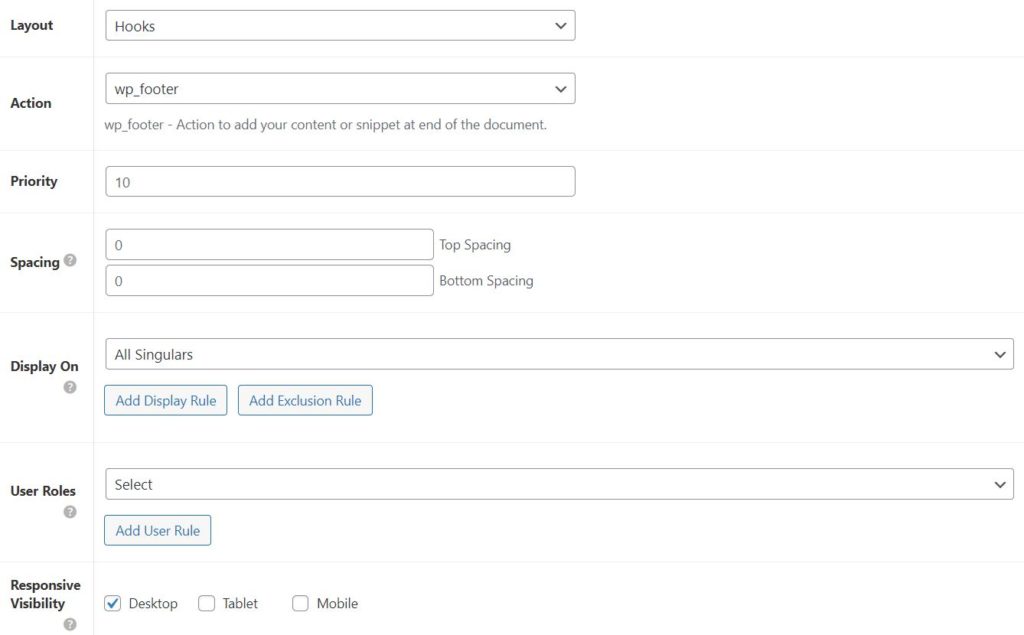The height and width of the screenshot is (635, 1024).
Task: Click the help icon next to Spacing
Action: point(70,260)
